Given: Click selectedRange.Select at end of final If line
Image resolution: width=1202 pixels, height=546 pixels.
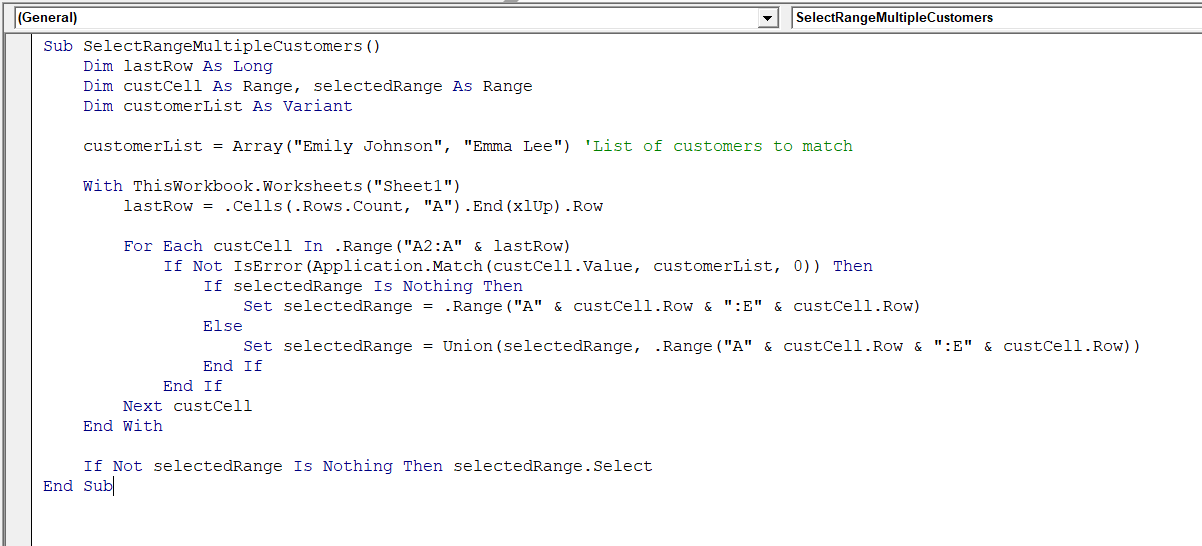Looking at the screenshot, I should (x=553, y=466).
